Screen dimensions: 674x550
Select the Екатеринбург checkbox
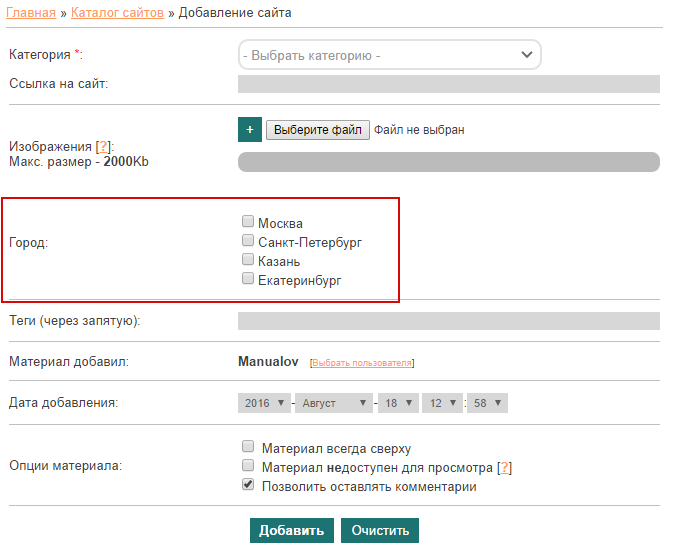(x=248, y=279)
